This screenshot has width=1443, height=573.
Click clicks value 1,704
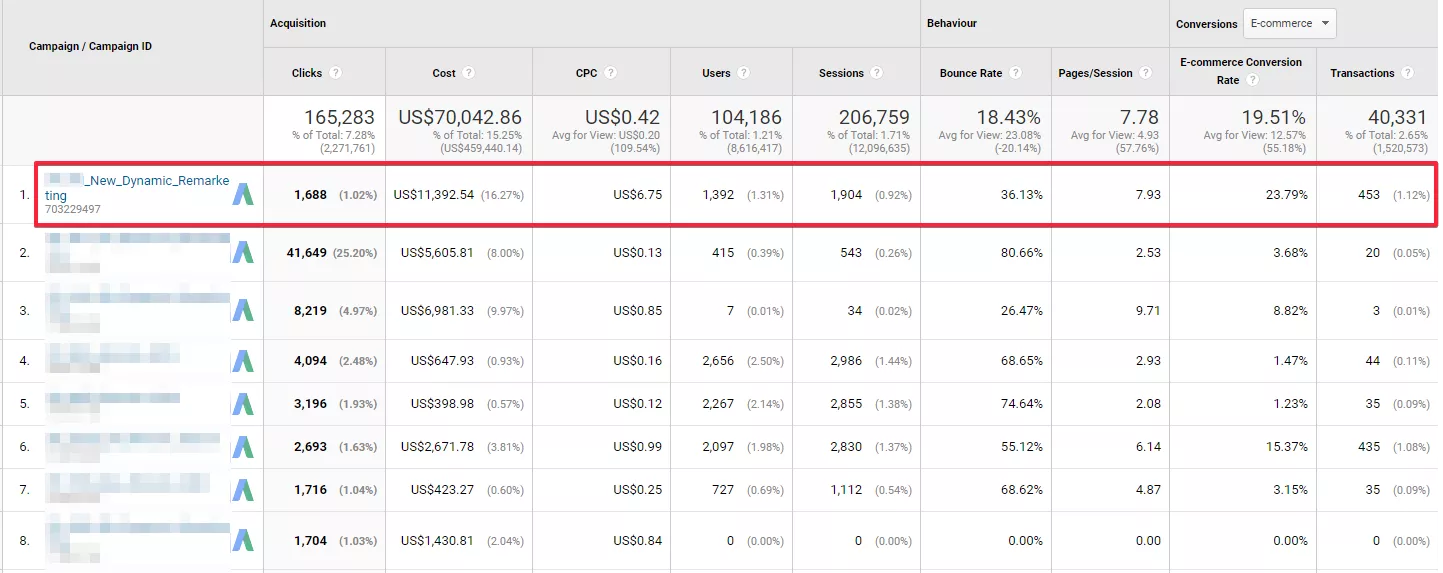point(310,541)
